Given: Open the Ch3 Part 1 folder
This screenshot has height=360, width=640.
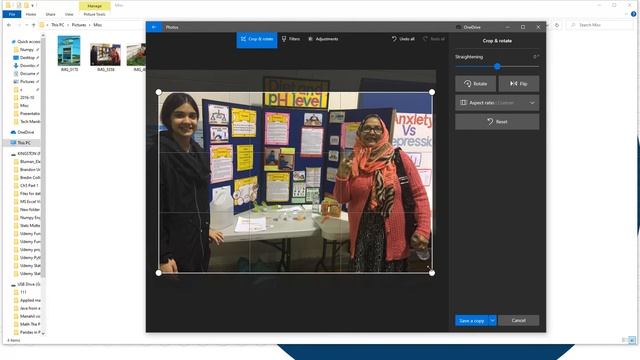Looking at the screenshot, I should click(x=26, y=185).
